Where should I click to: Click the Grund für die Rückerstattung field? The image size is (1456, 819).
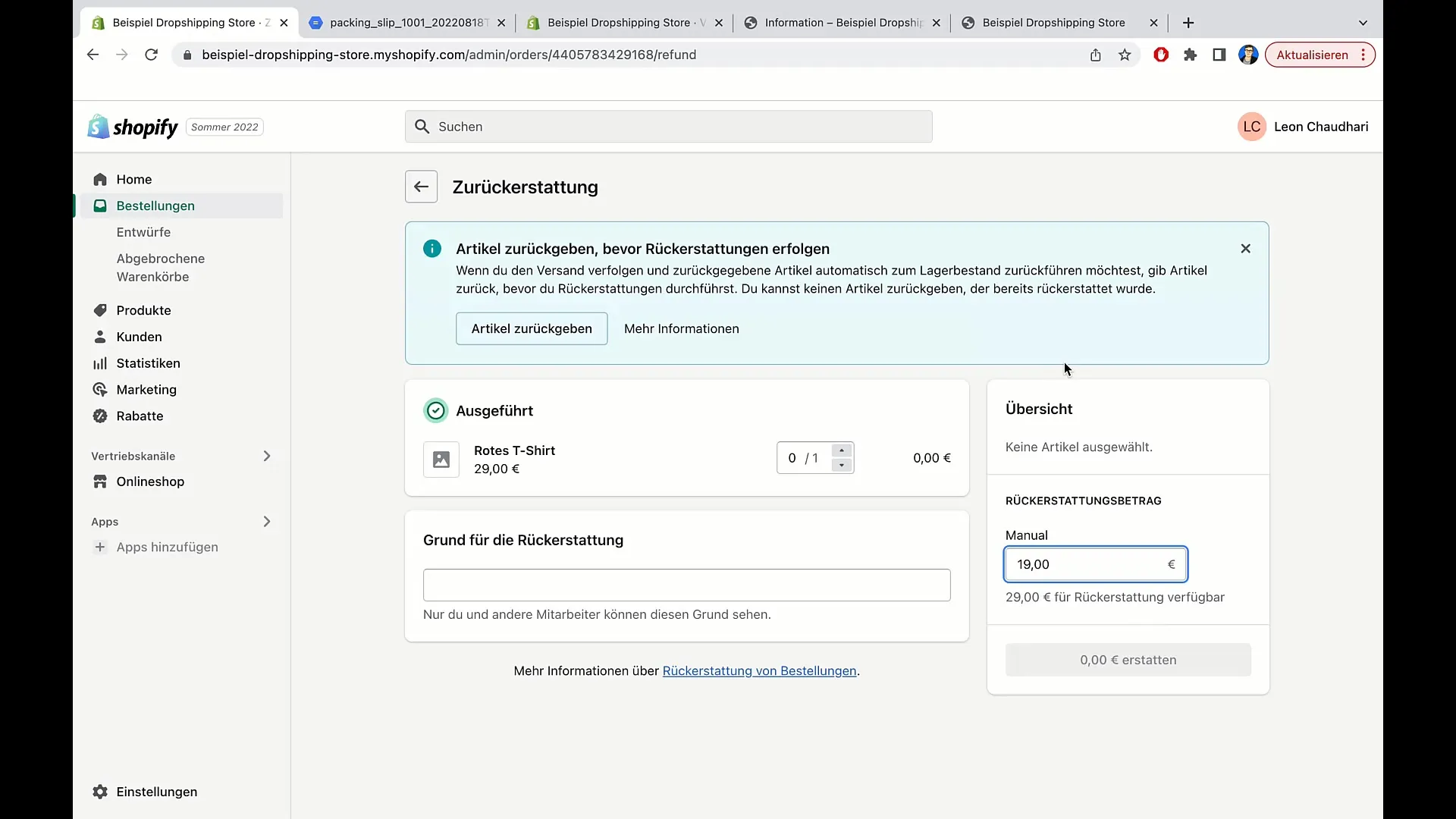[686, 585]
